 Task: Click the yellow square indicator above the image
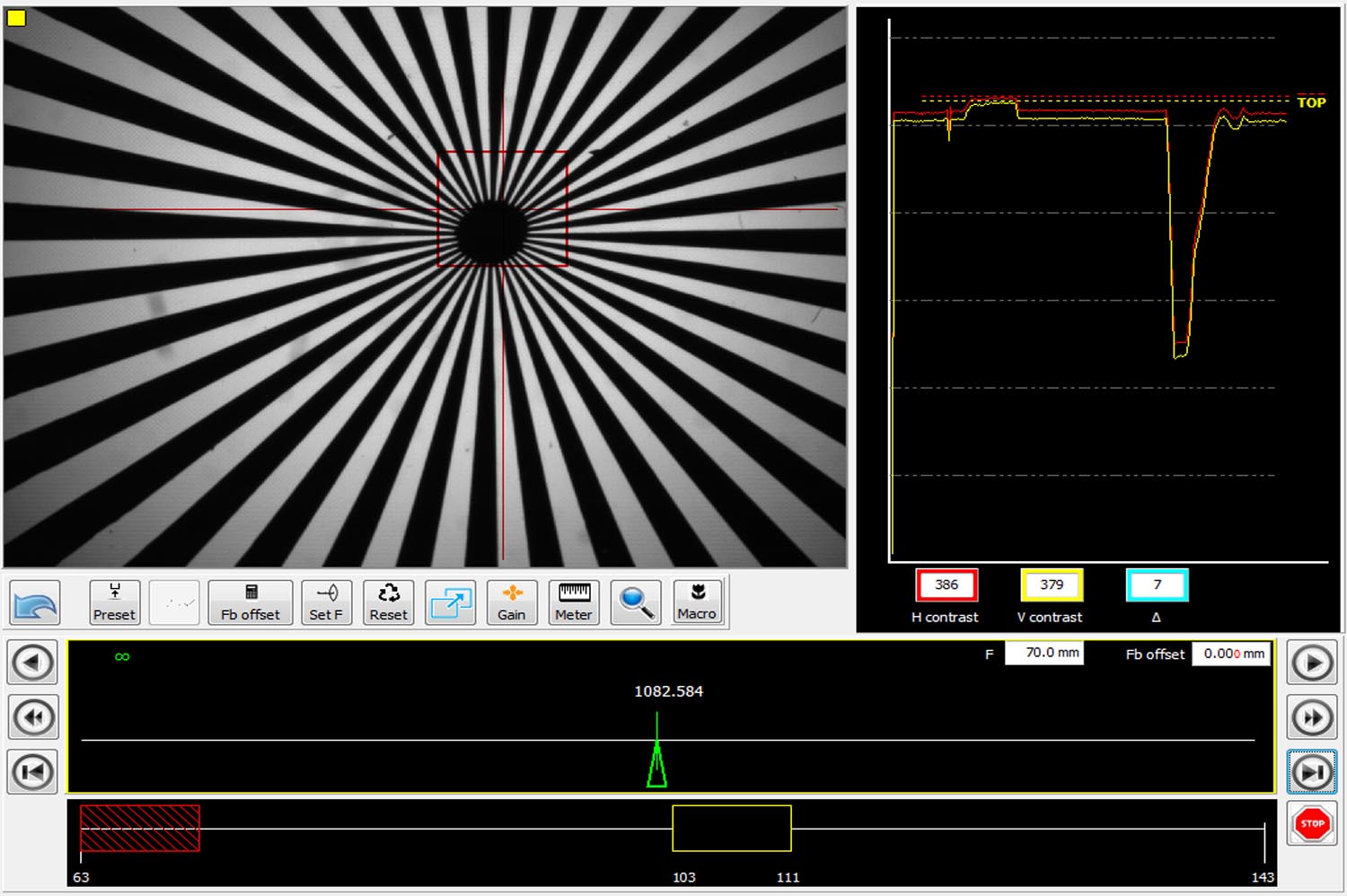[x=16, y=17]
